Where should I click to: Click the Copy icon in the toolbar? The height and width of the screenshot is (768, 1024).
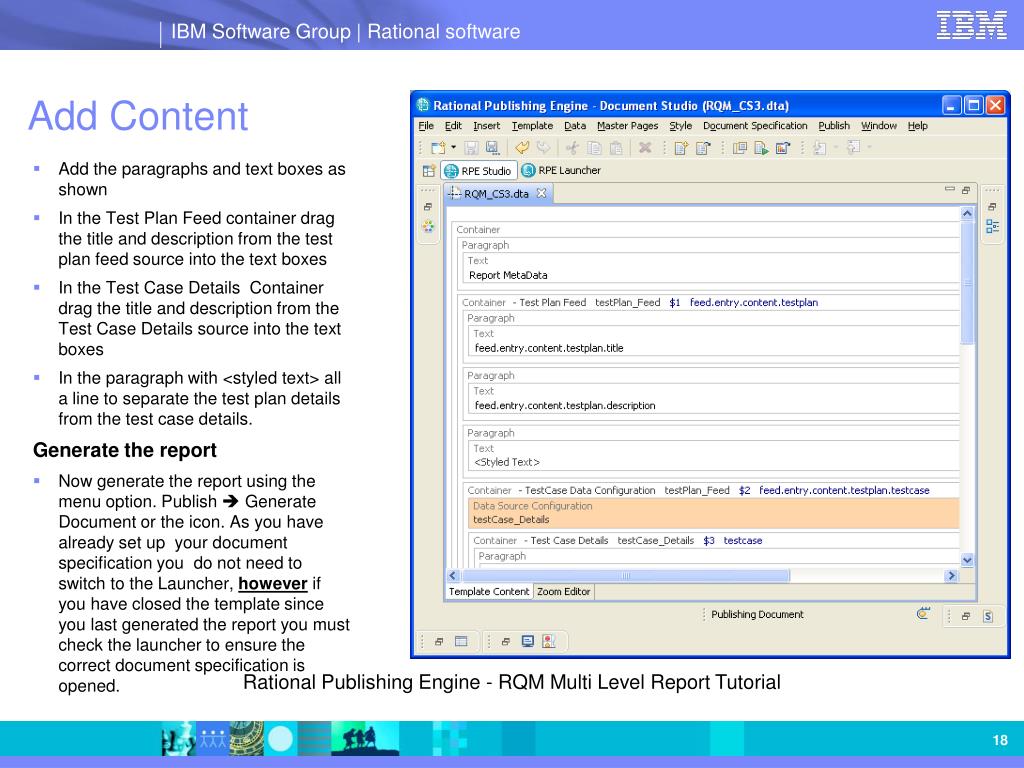click(594, 148)
